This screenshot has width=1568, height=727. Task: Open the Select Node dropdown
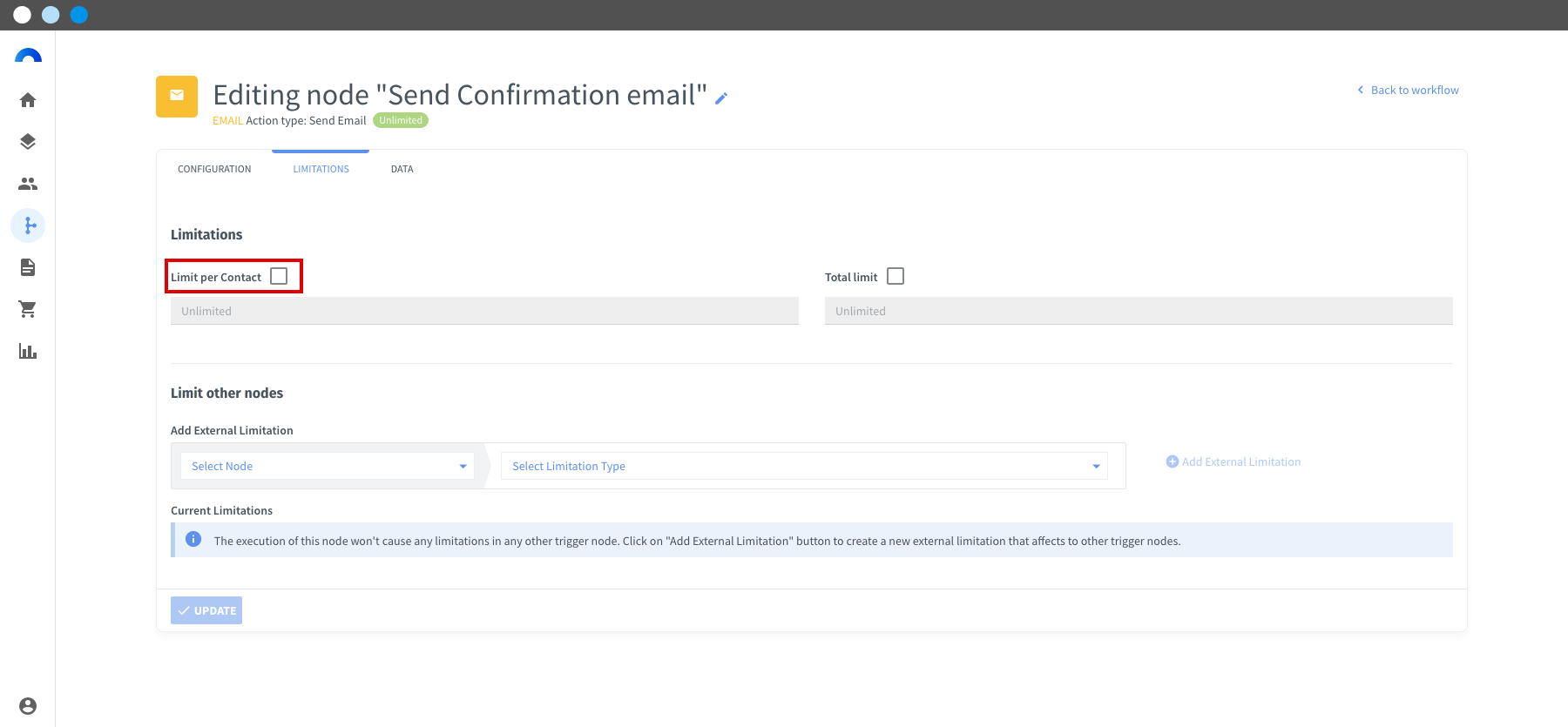328,466
